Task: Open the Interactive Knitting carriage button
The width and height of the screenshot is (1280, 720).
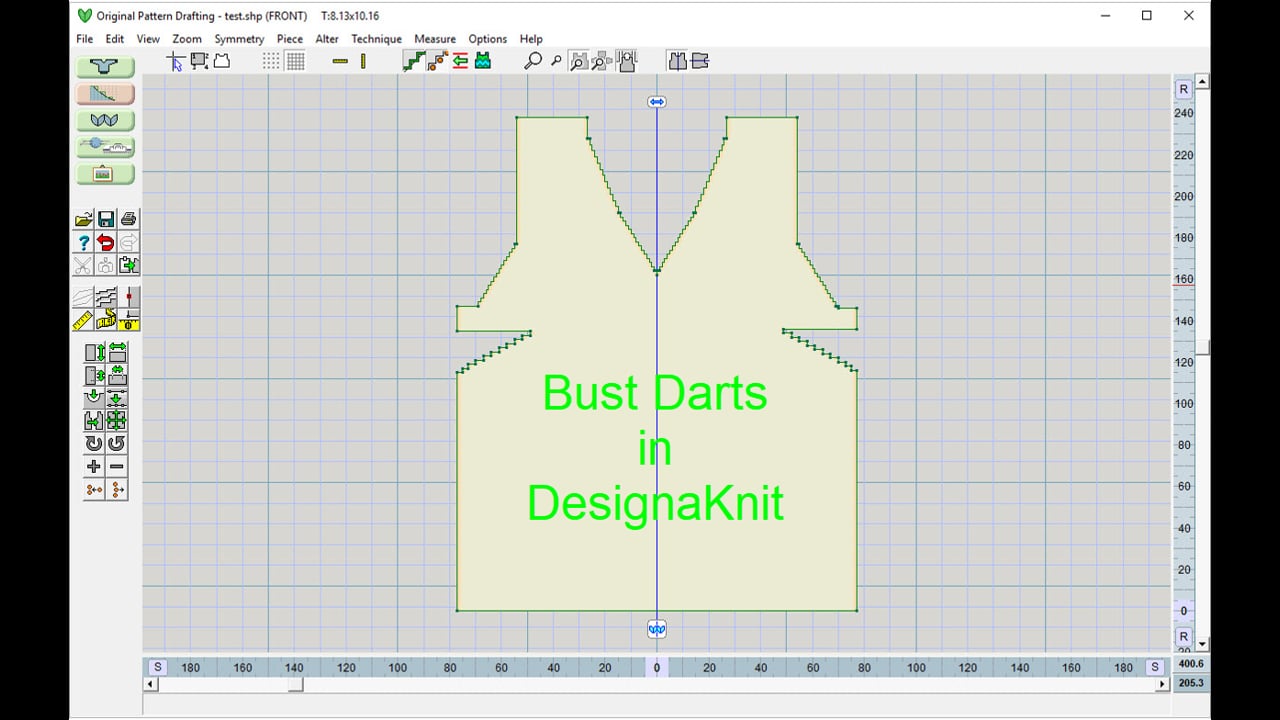Action: 105,147
